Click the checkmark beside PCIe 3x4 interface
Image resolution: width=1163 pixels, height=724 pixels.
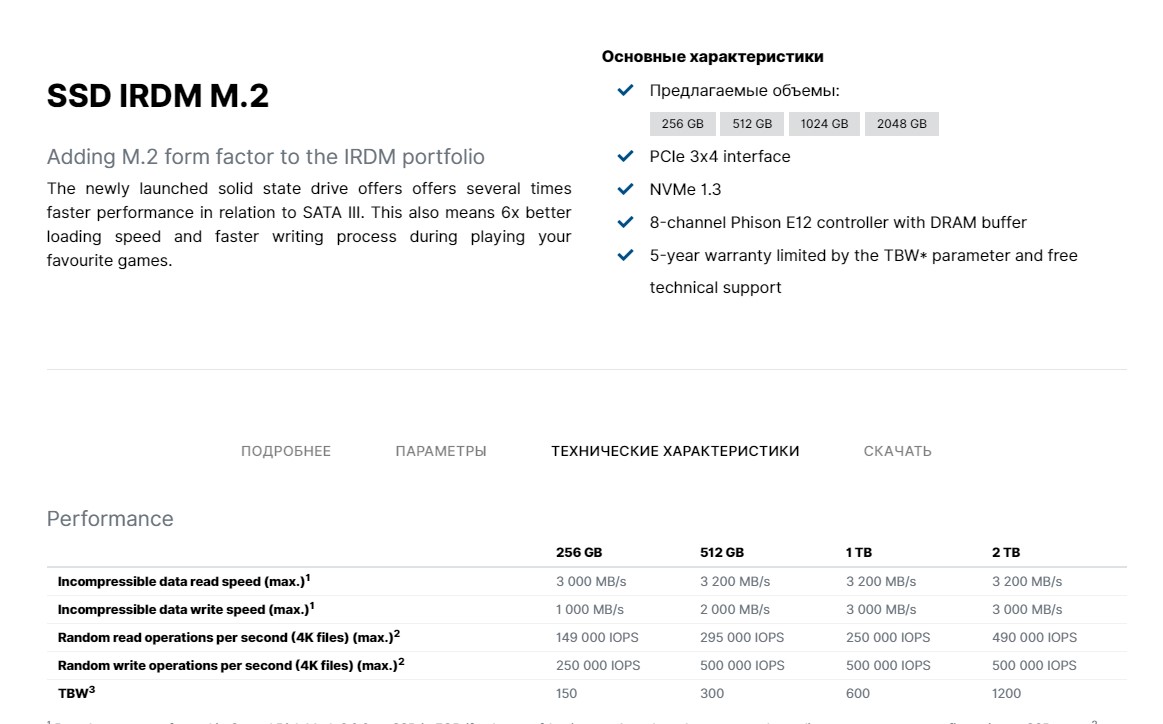(625, 157)
